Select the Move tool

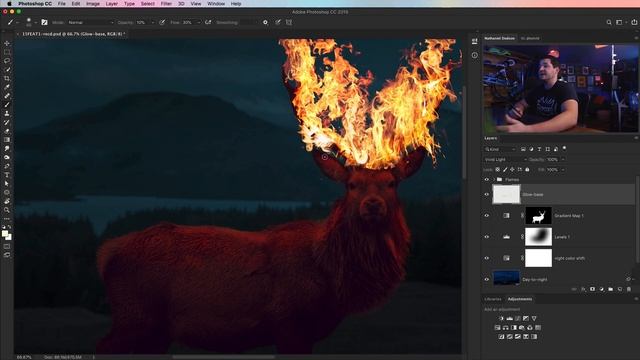[7, 43]
